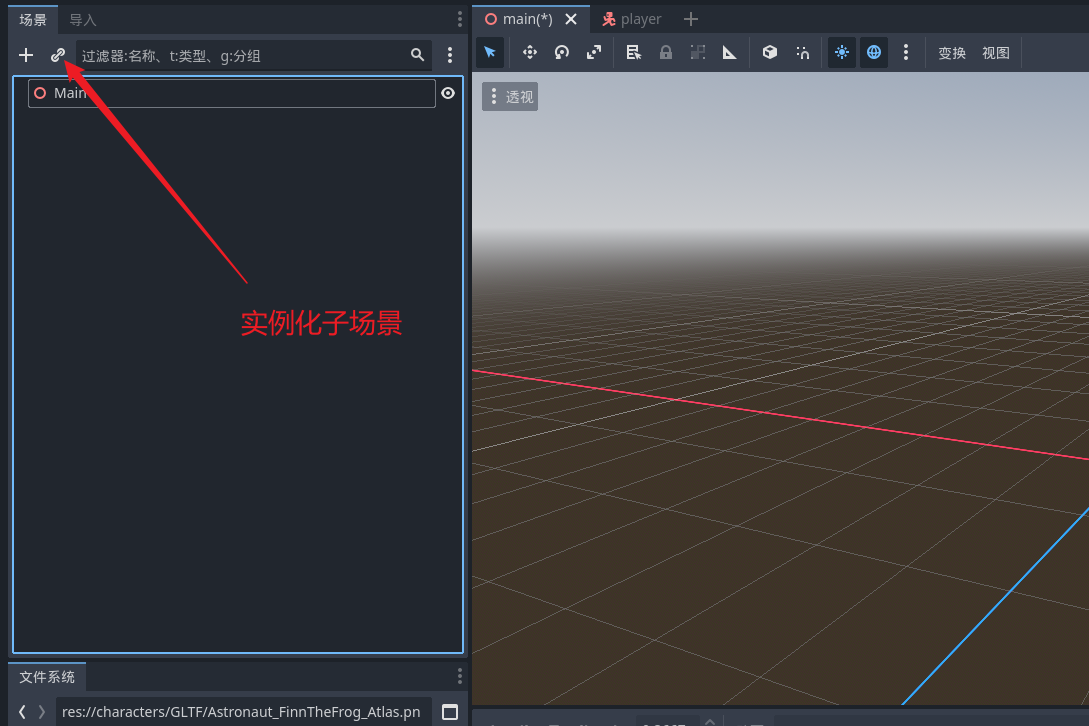Screen dimensions: 1089x726
Task: Click the filesystem resource path field
Action: pyautogui.click(x=244, y=712)
